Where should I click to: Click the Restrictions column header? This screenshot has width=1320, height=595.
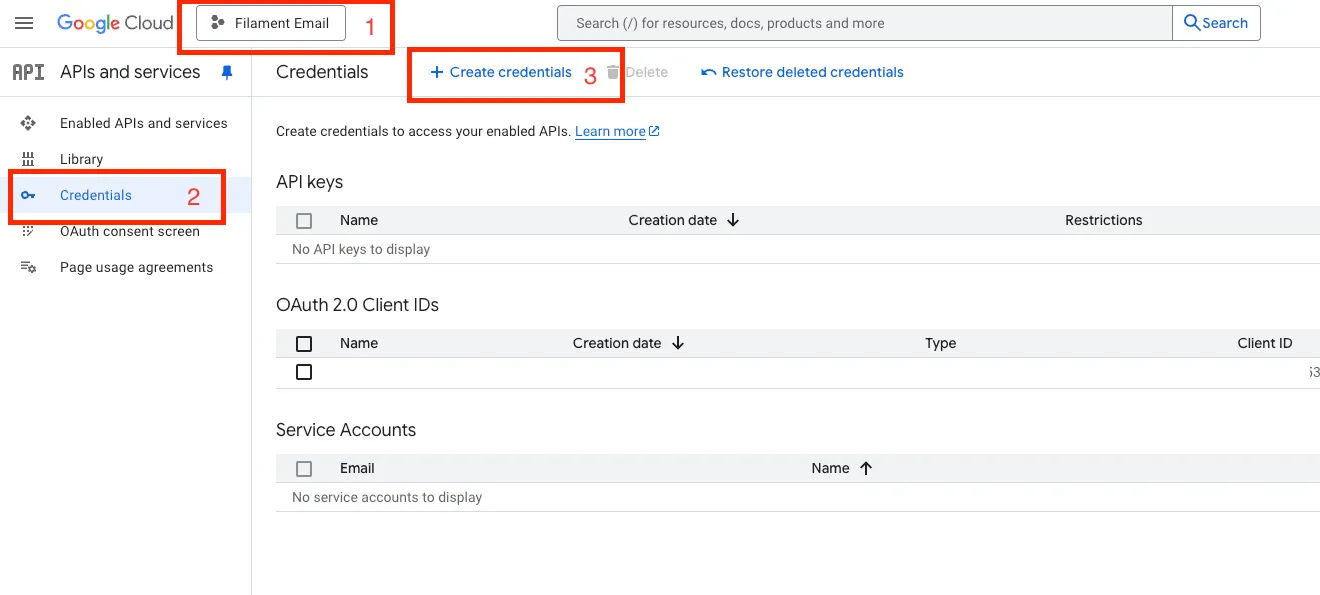(x=1104, y=220)
